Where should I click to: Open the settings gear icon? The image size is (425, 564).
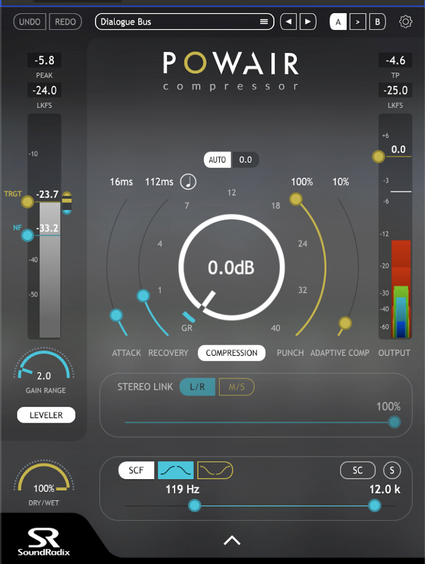click(x=406, y=22)
